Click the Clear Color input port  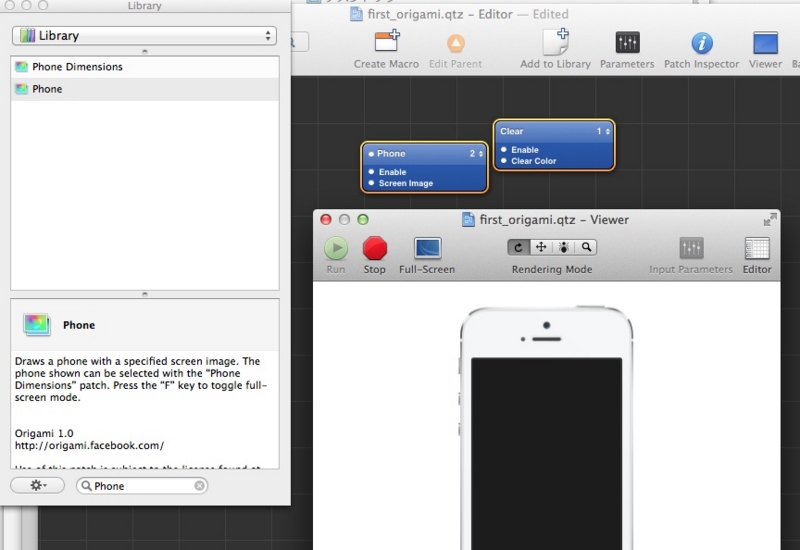tap(504, 161)
